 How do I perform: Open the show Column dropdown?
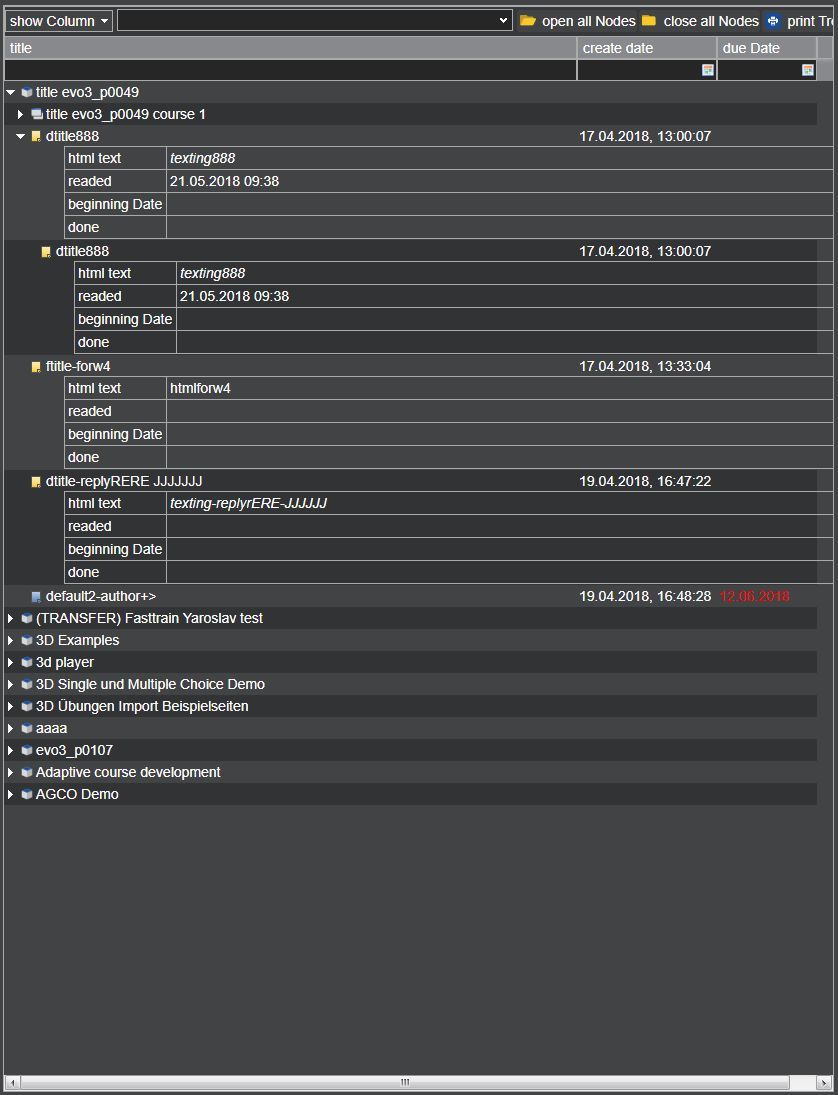coord(59,21)
